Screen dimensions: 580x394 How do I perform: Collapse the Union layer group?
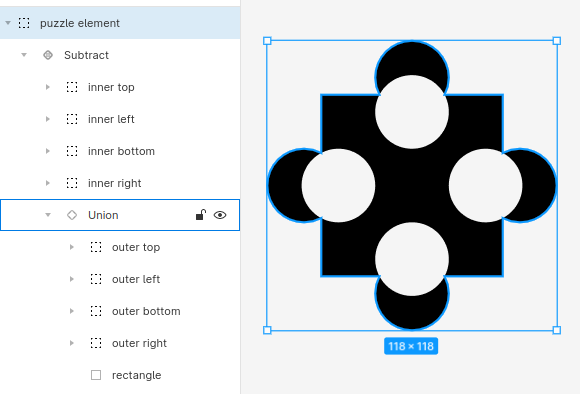pos(48,215)
